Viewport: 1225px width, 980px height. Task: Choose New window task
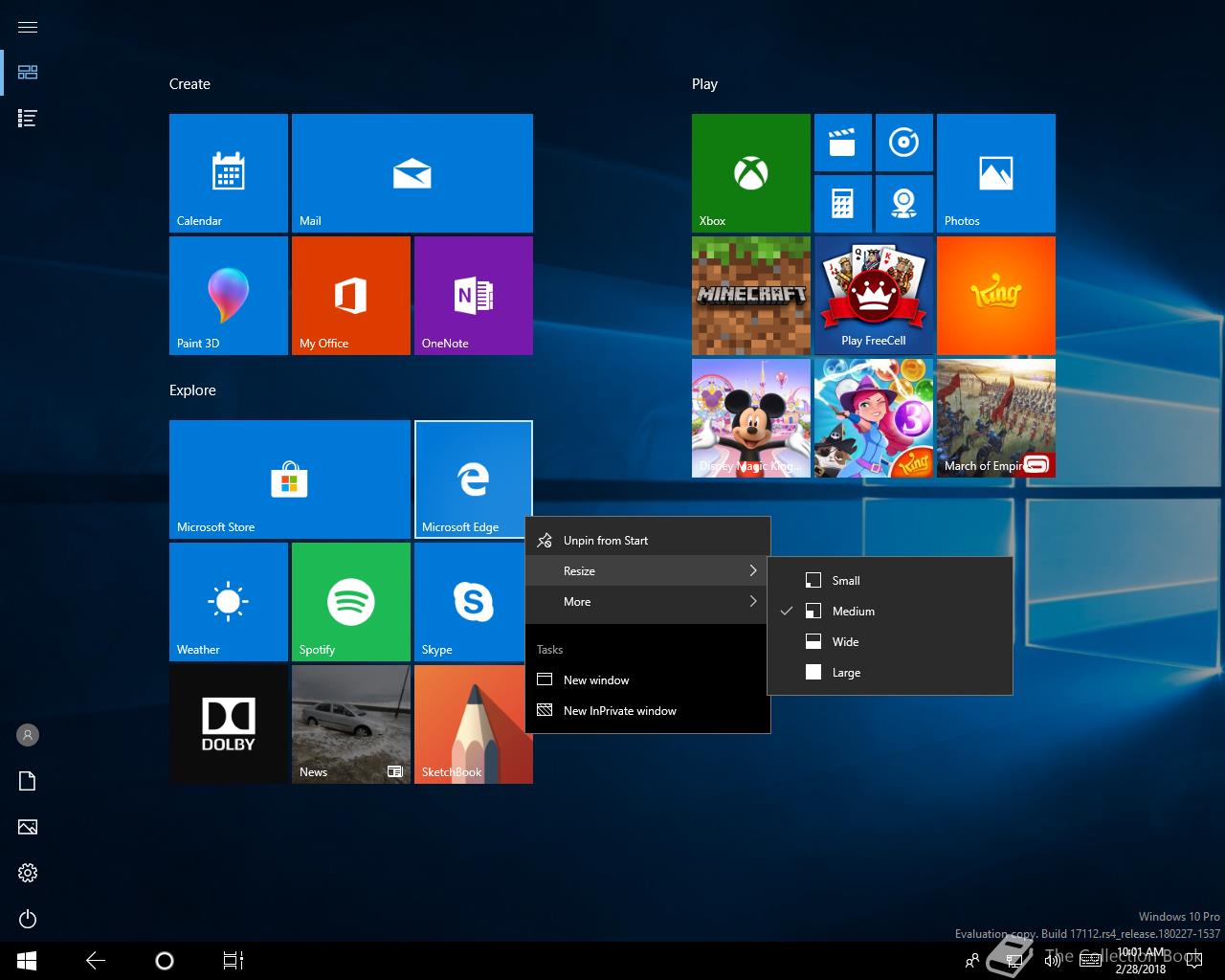[x=648, y=680]
